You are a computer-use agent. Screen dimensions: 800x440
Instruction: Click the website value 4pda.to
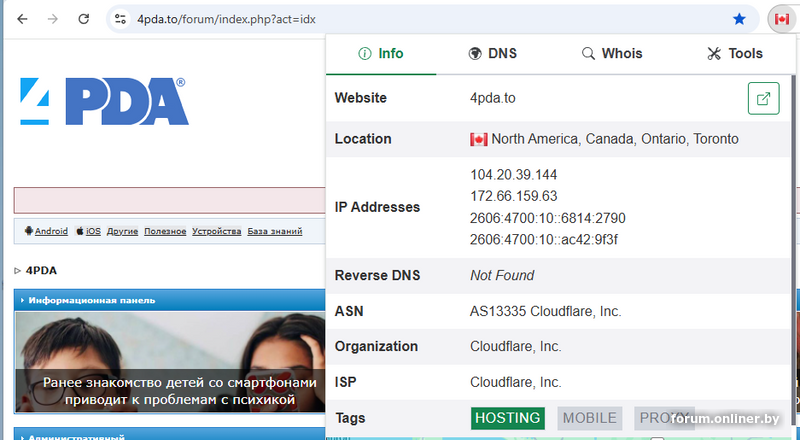(492, 98)
